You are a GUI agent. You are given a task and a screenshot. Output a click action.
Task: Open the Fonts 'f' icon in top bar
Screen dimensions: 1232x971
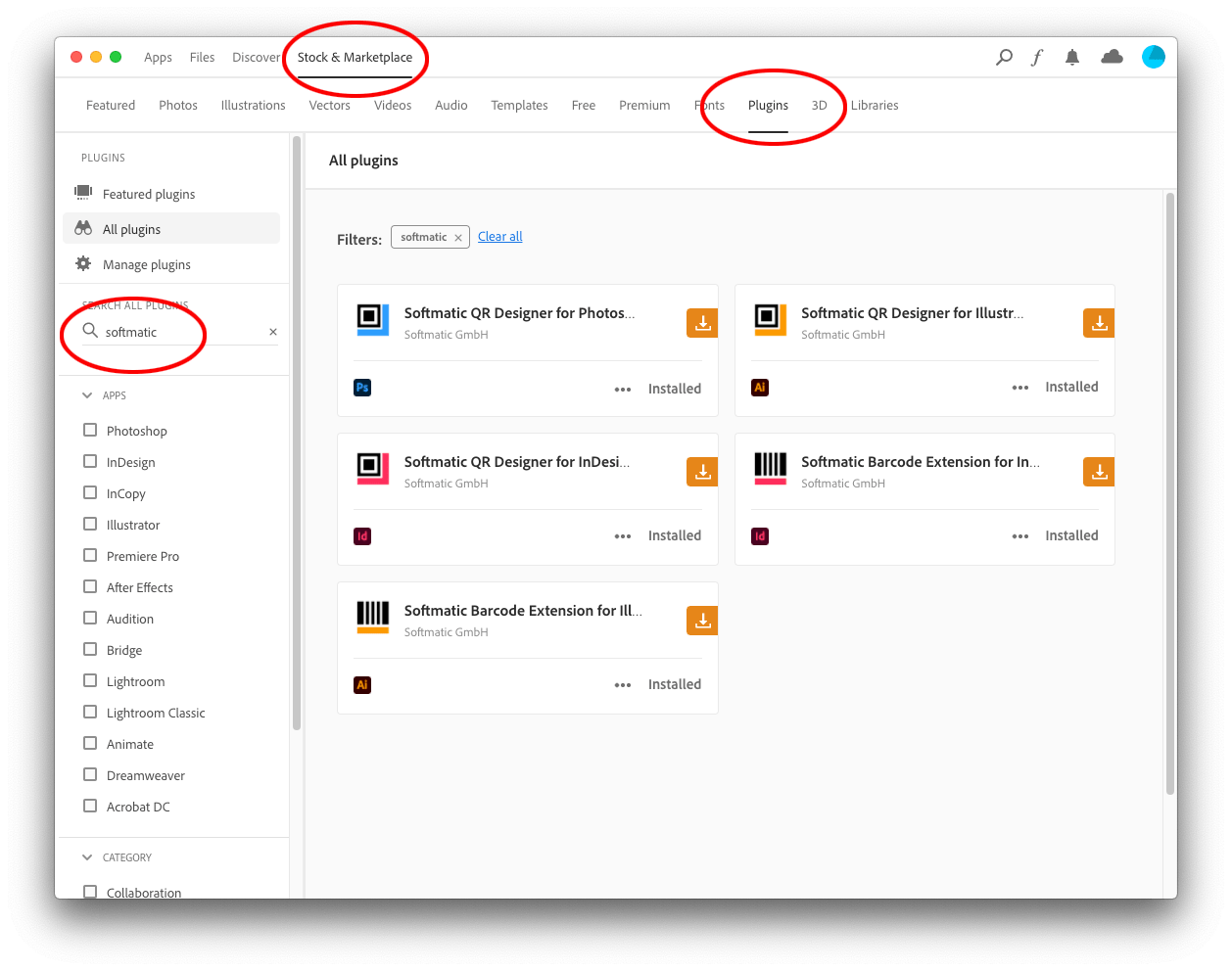pos(1037,58)
